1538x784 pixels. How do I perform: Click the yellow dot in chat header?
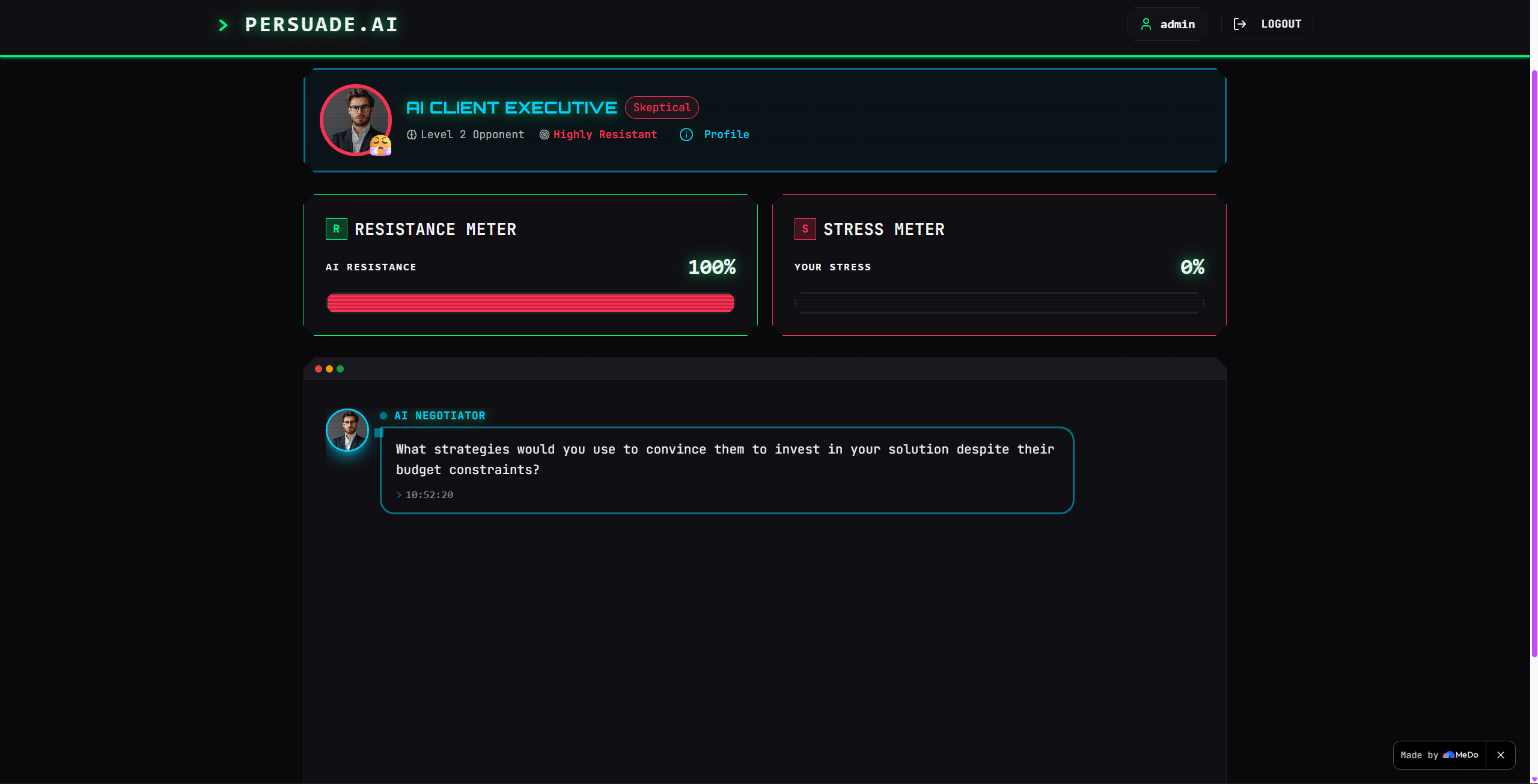point(329,369)
